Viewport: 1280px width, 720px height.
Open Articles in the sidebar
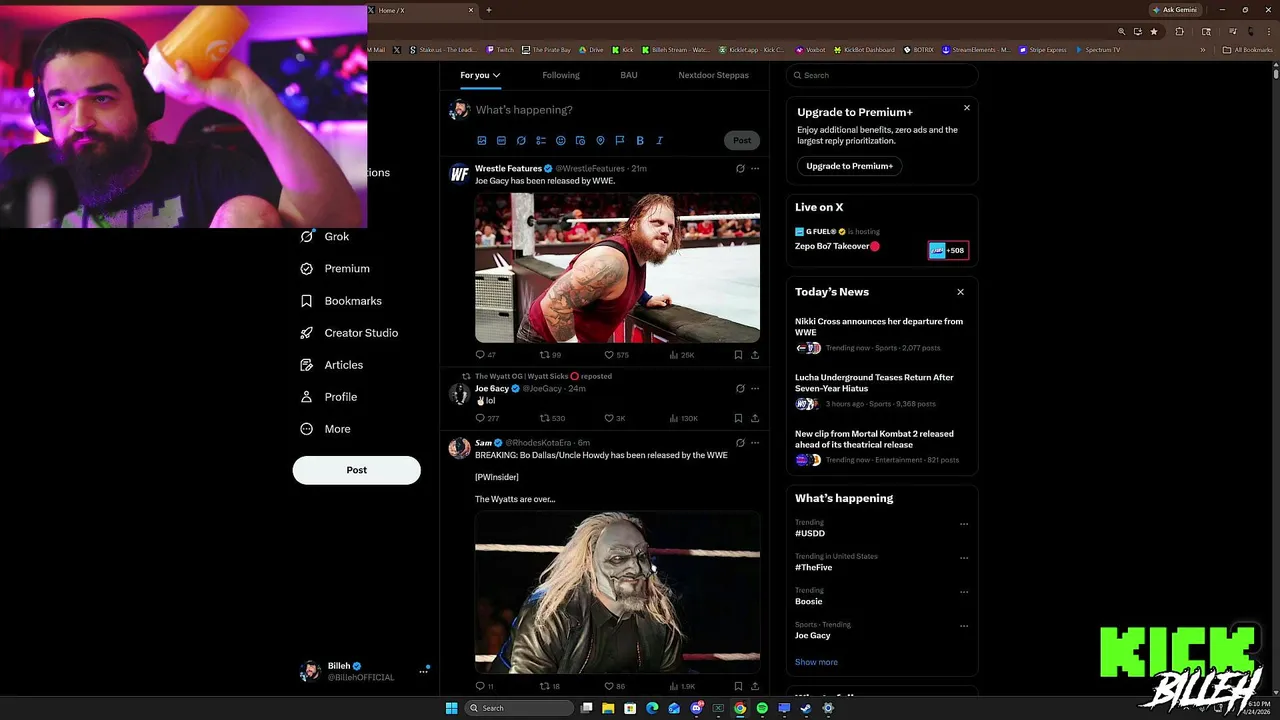[x=332, y=365]
